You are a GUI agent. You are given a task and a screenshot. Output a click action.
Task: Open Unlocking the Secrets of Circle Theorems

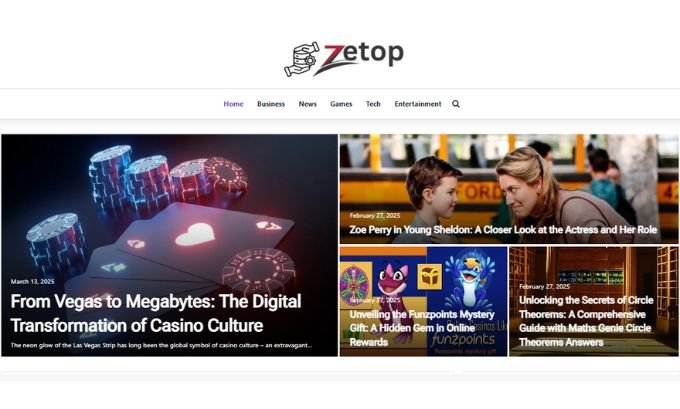click(586, 321)
